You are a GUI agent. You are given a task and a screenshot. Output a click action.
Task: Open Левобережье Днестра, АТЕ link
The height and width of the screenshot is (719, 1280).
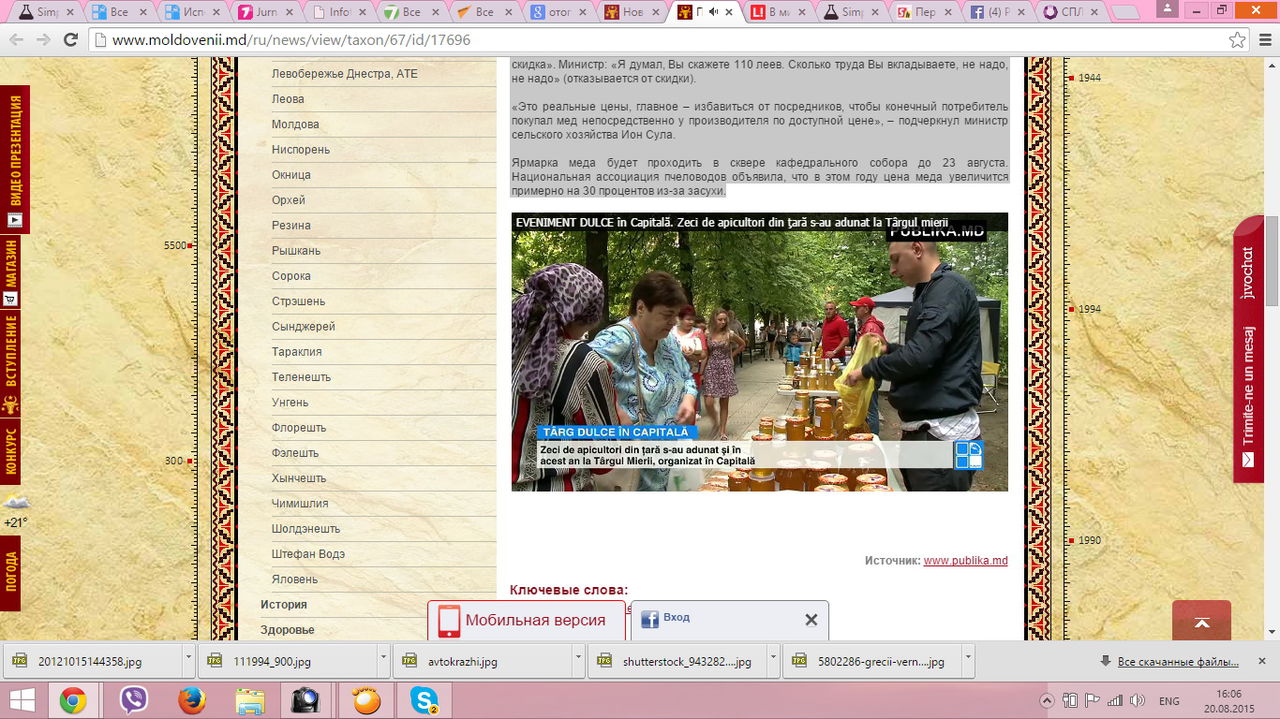[345, 74]
